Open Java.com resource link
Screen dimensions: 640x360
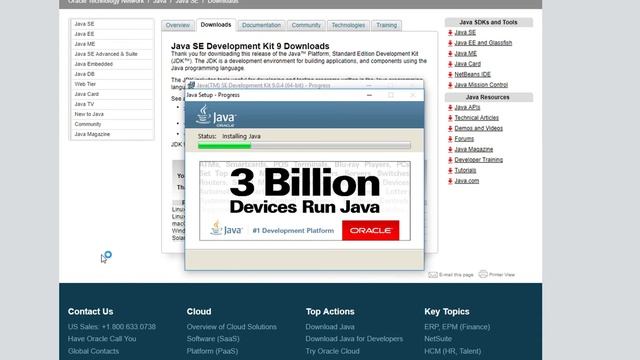tap(467, 181)
